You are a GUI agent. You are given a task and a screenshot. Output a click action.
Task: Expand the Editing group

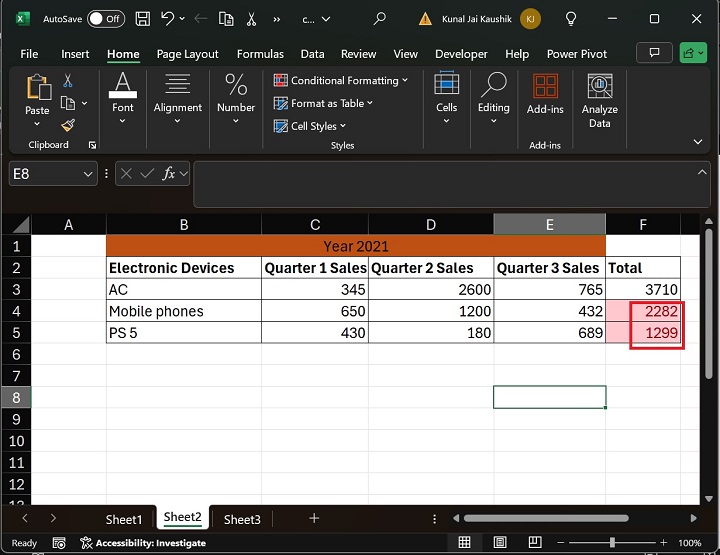[494, 97]
